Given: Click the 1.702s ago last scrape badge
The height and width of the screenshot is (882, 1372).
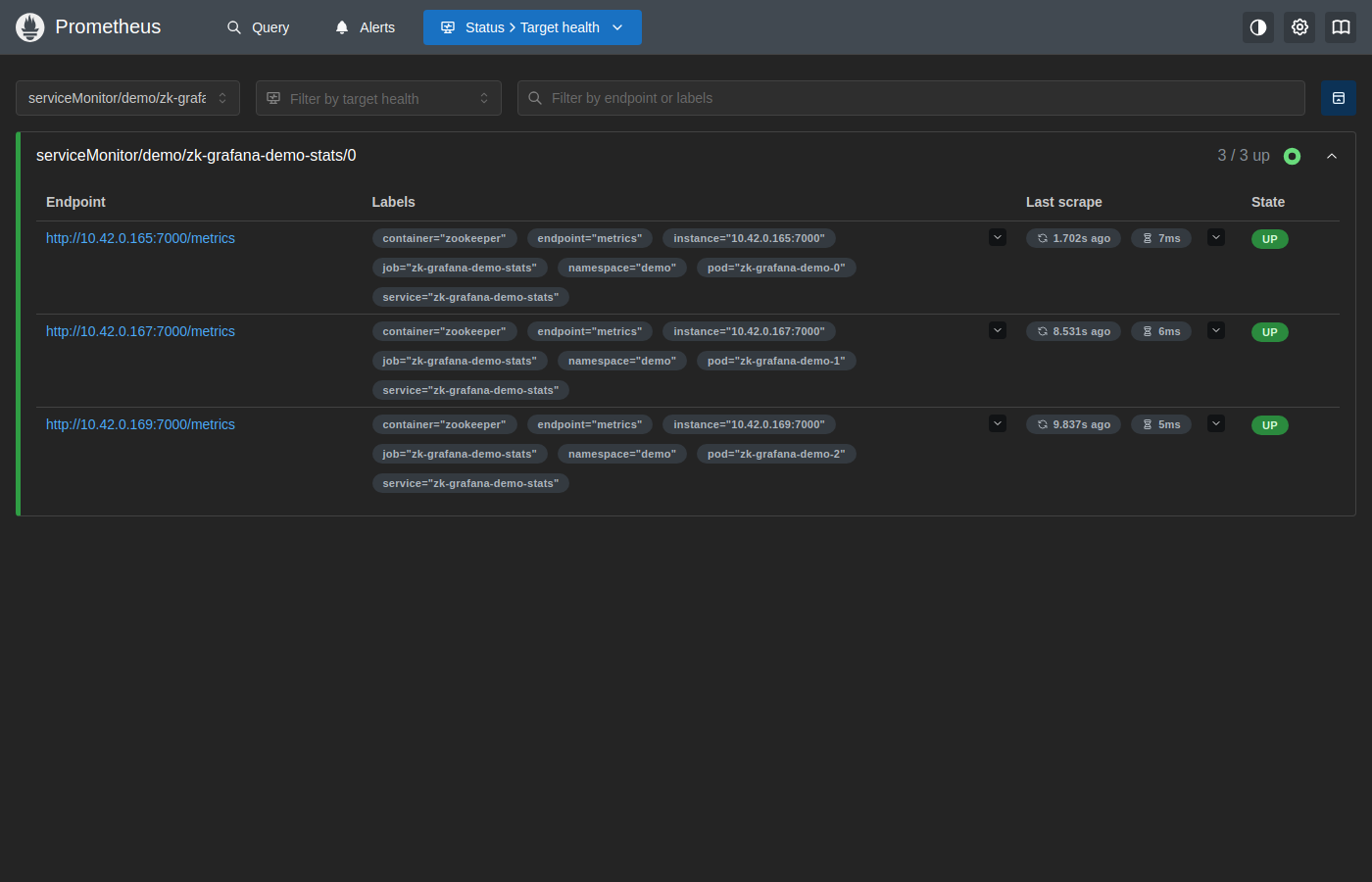Looking at the screenshot, I should [1073, 238].
